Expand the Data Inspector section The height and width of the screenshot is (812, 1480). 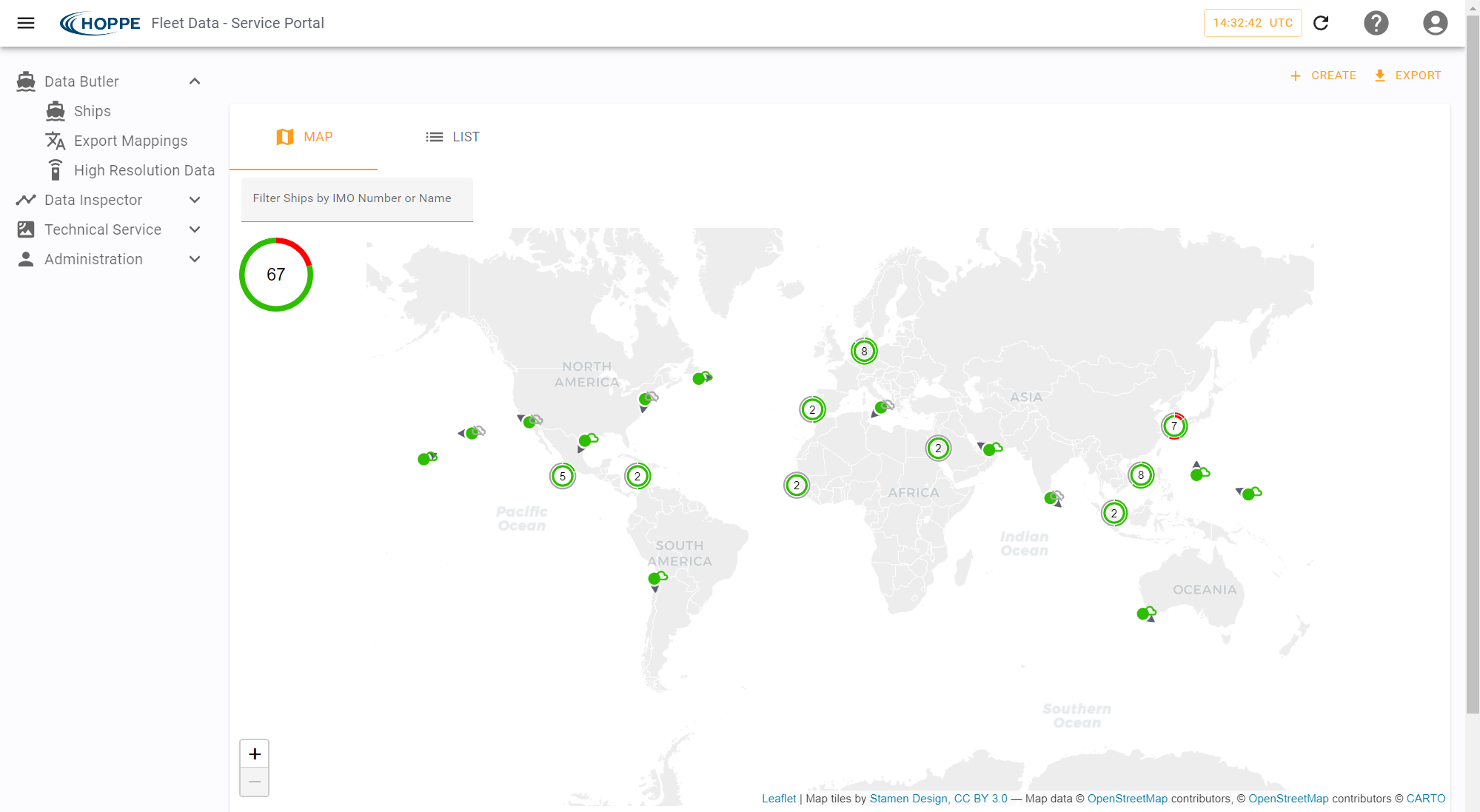[x=195, y=200]
